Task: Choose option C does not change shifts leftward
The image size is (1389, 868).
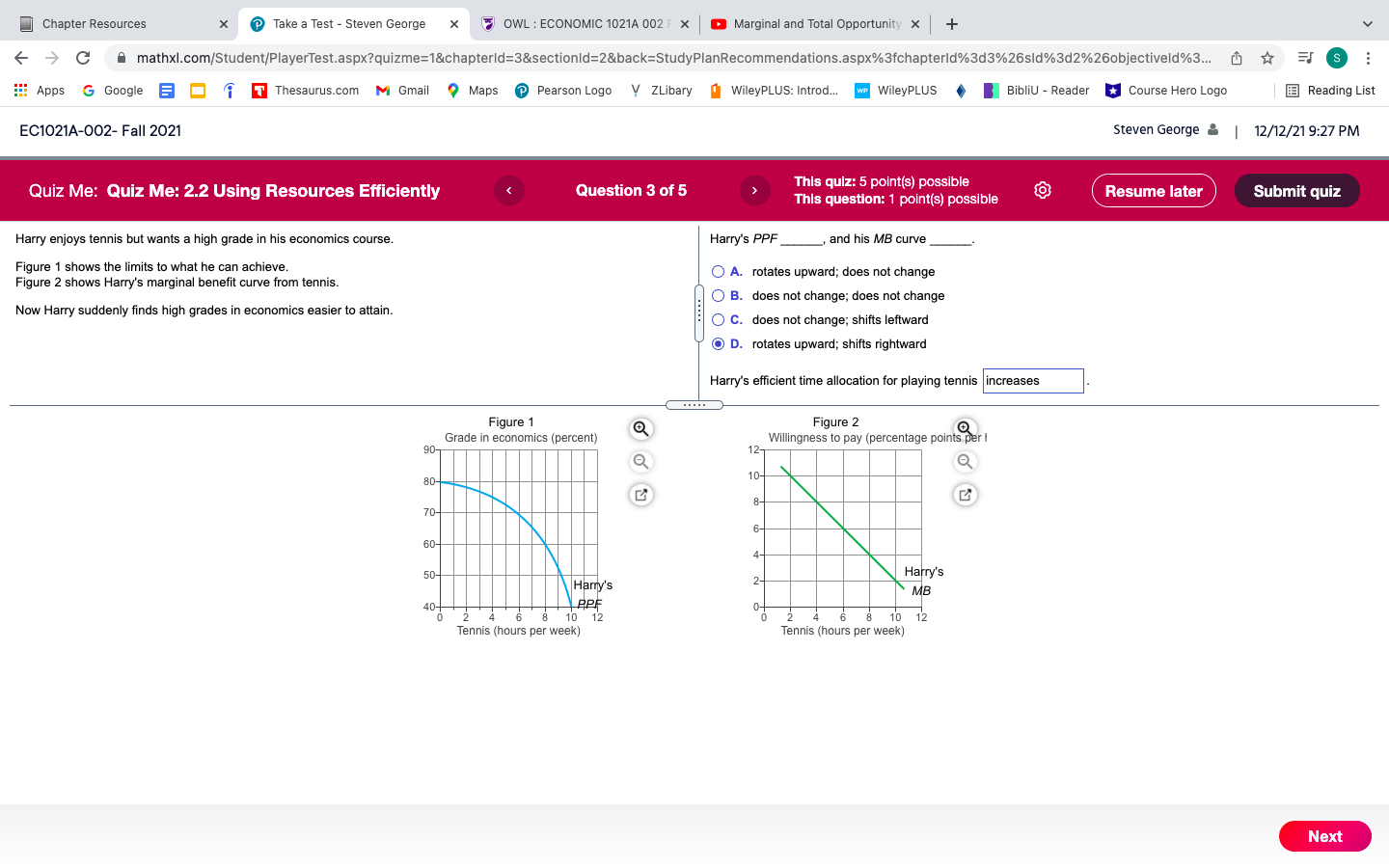Action: pyautogui.click(x=718, y=319)
